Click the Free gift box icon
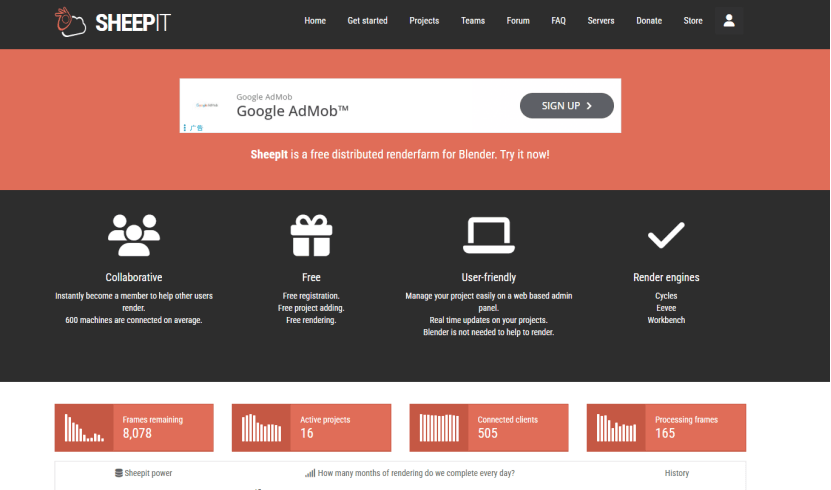Screen dimensions: 831x490 tap(311, 235)
